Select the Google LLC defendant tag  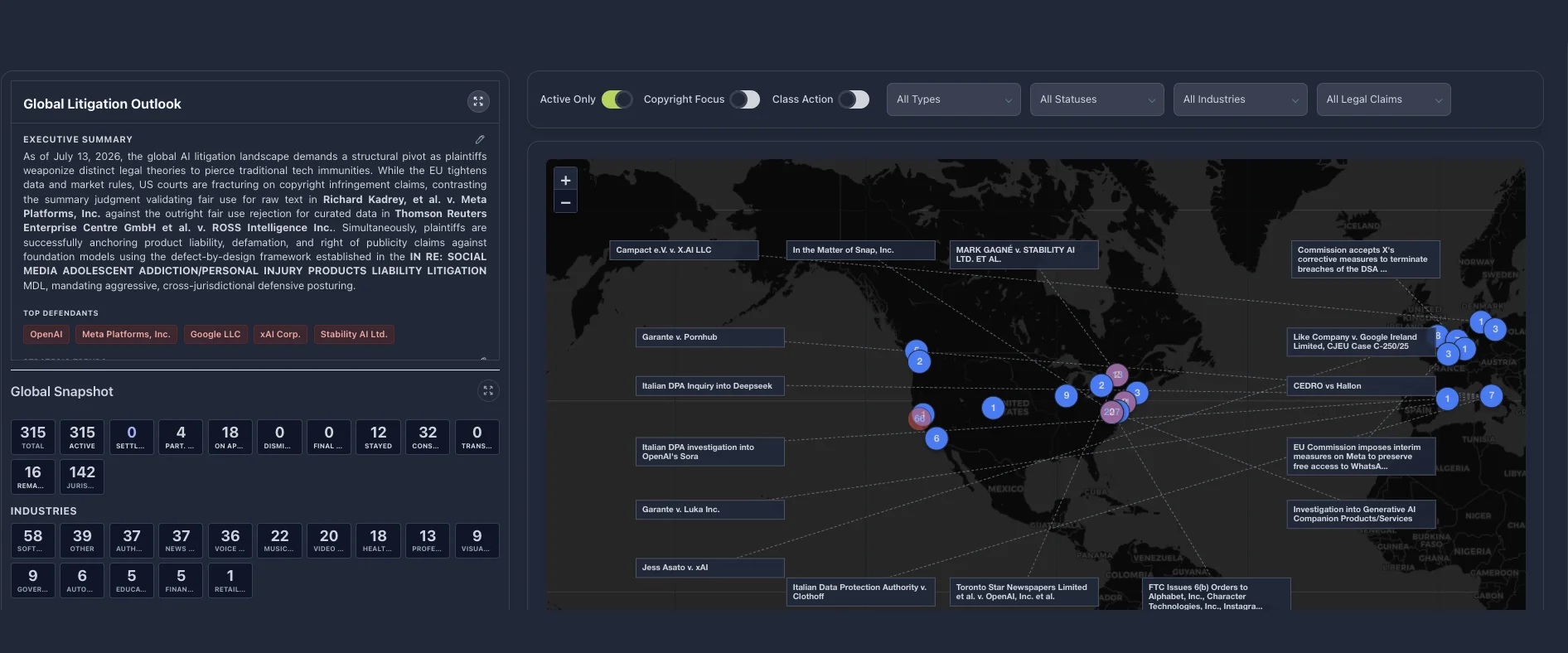(215, 335)
